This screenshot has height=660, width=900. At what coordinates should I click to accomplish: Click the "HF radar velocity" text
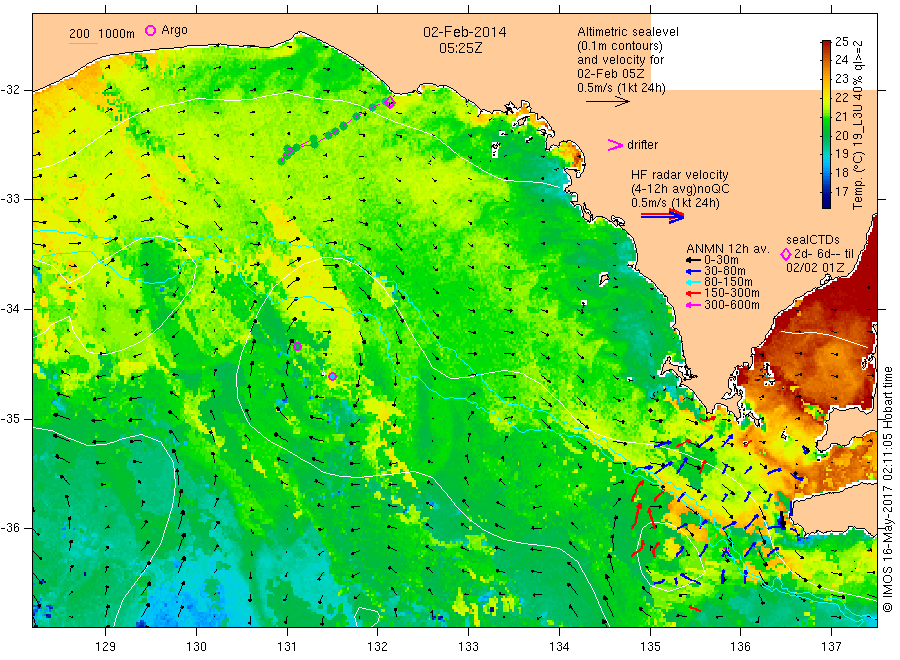pos(680,175)
